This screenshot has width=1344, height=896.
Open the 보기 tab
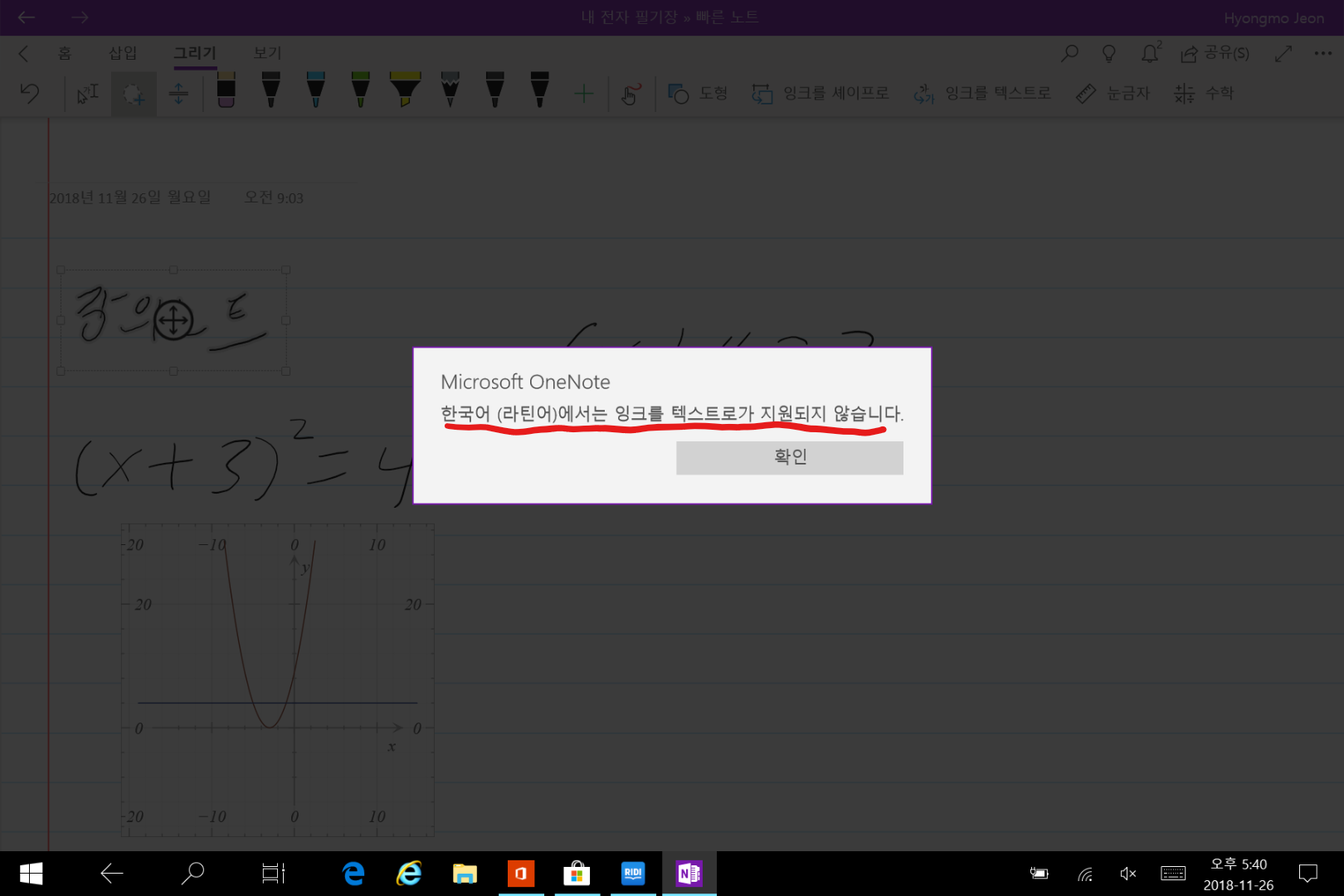click(267, 53)
